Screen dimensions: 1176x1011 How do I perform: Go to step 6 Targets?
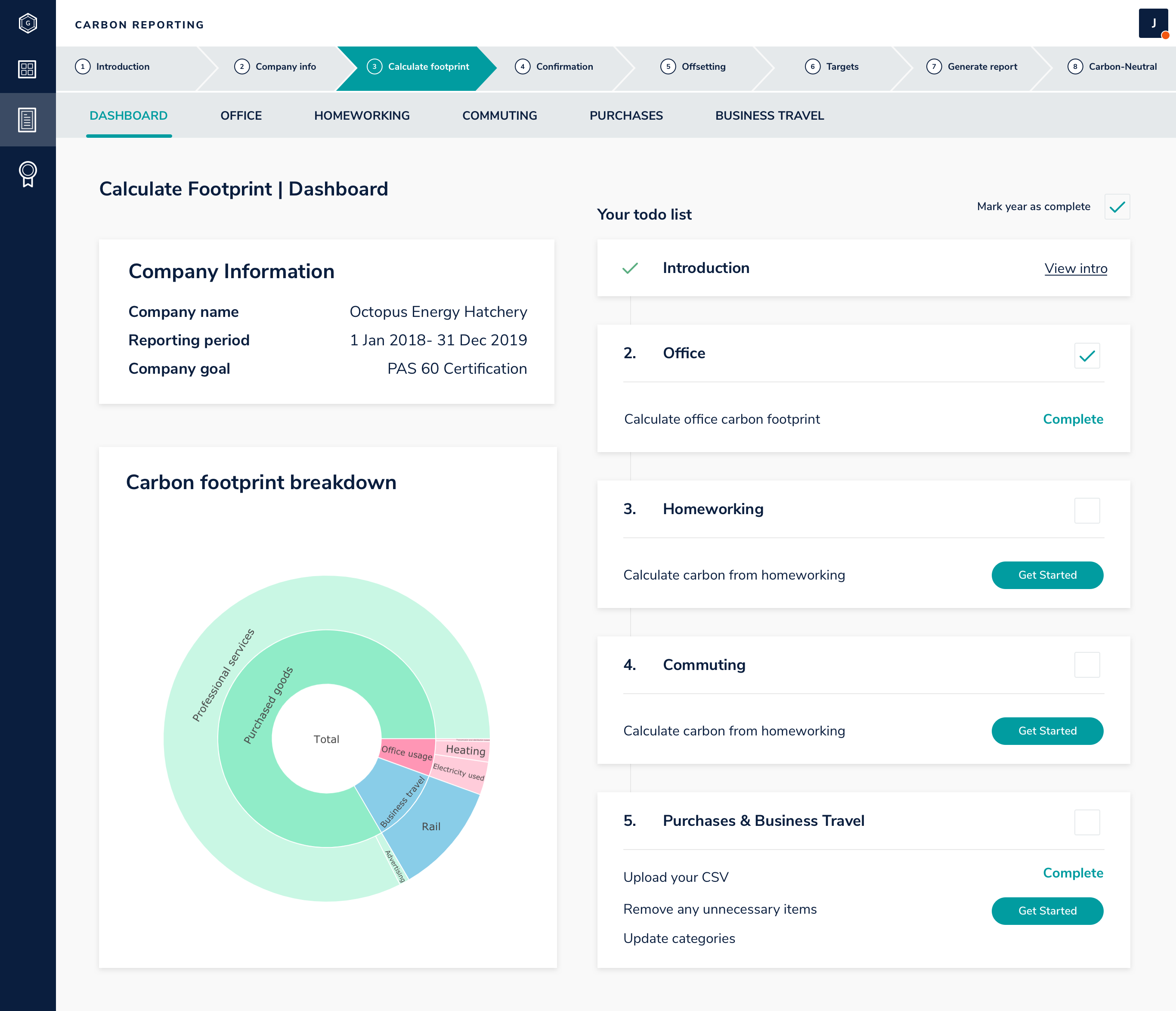tap(832, 66)
